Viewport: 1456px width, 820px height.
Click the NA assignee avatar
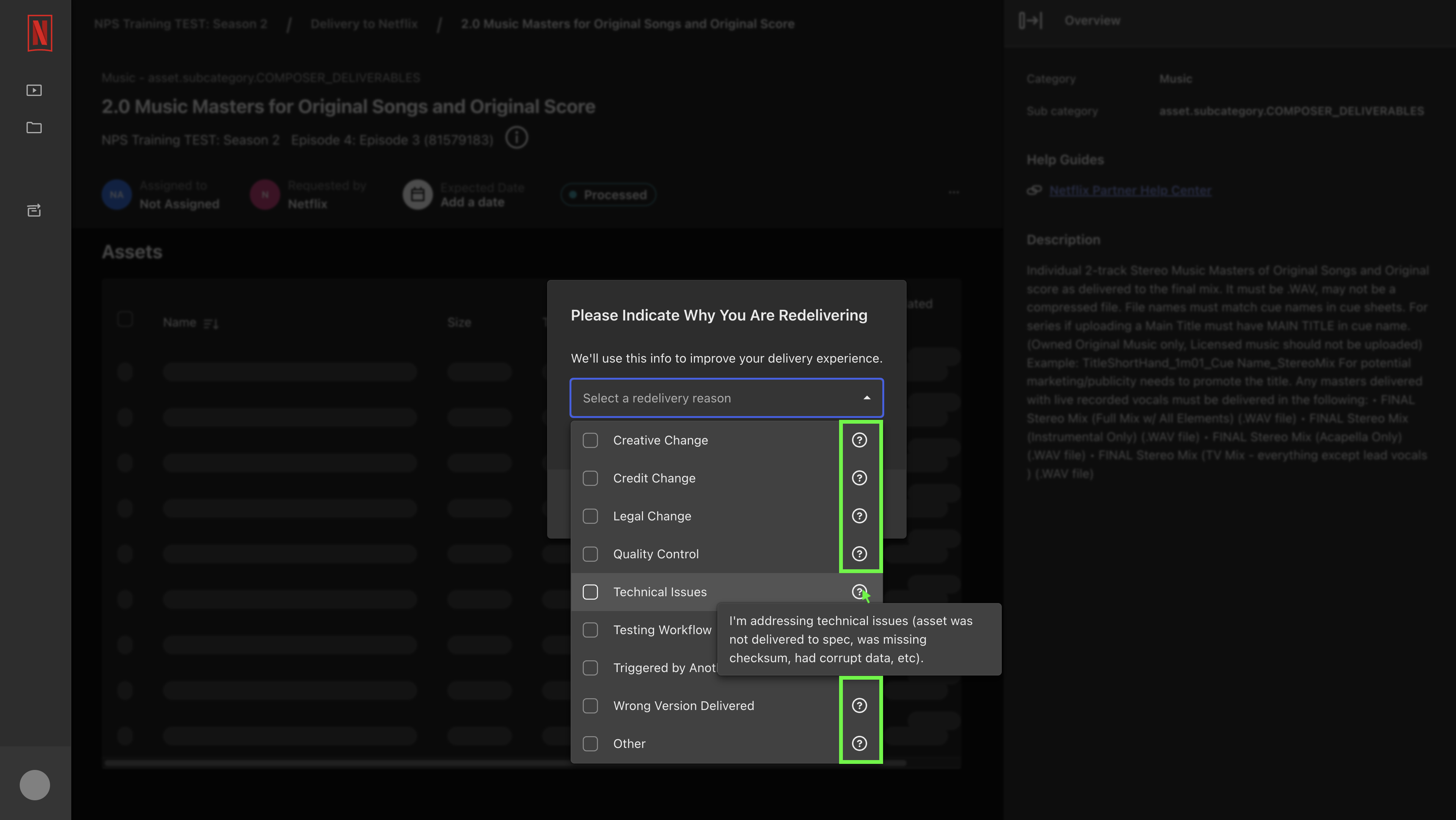(x=116, y=195)
